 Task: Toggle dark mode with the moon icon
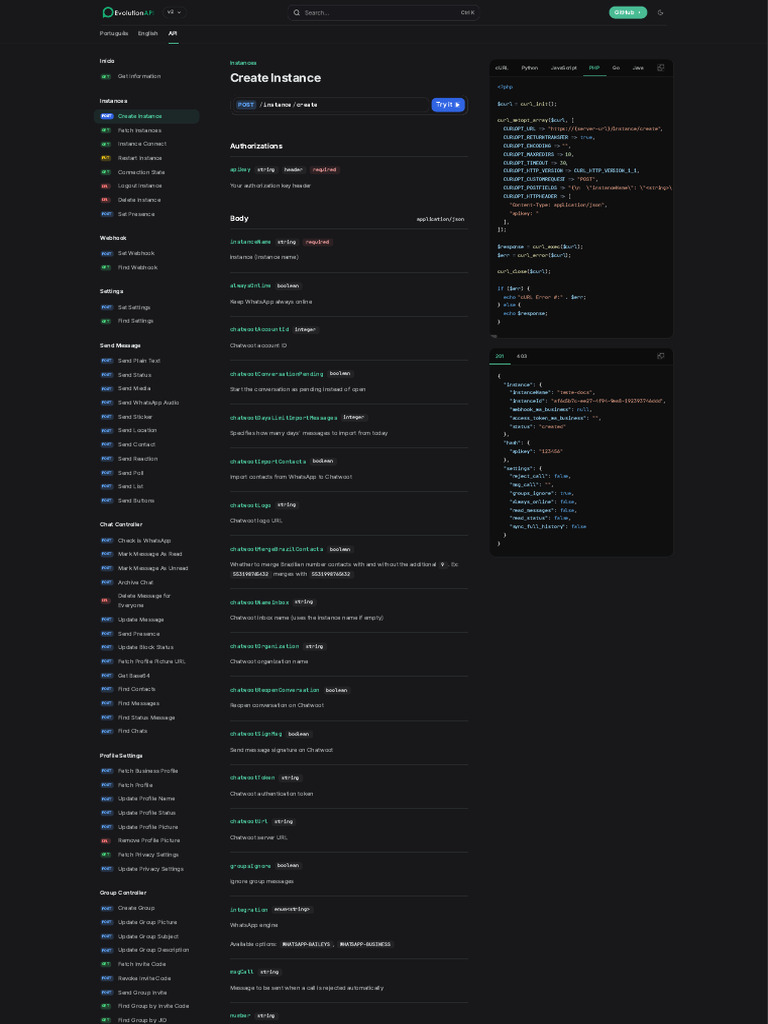(x=660, y=13)
